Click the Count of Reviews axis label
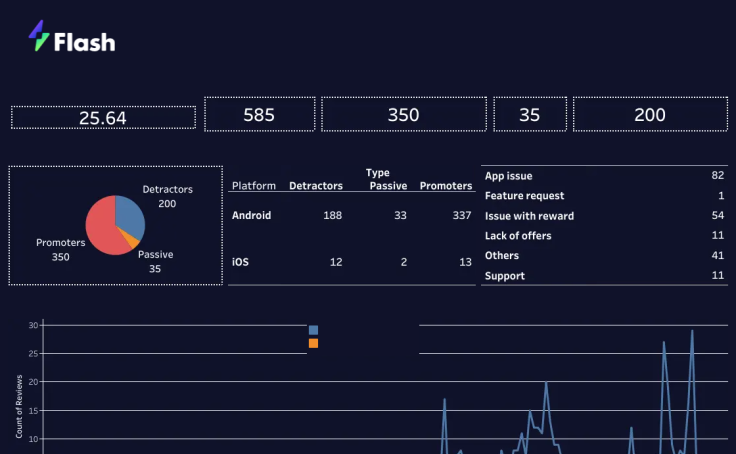 click(x=19, y=407)
